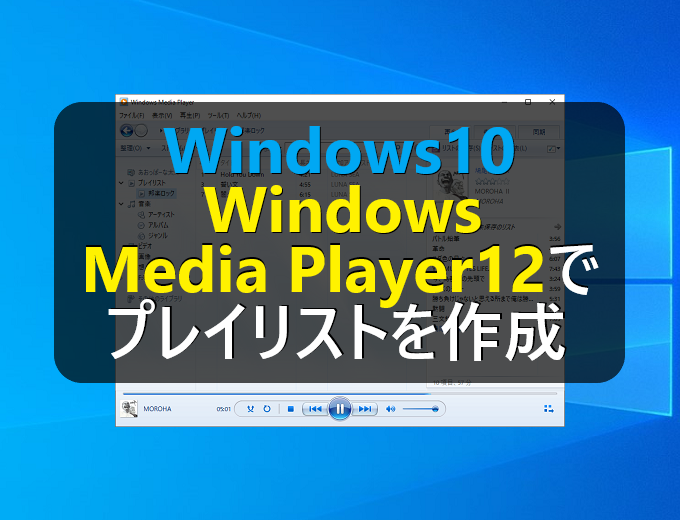Click the playback seek bar

pos(340,394)
